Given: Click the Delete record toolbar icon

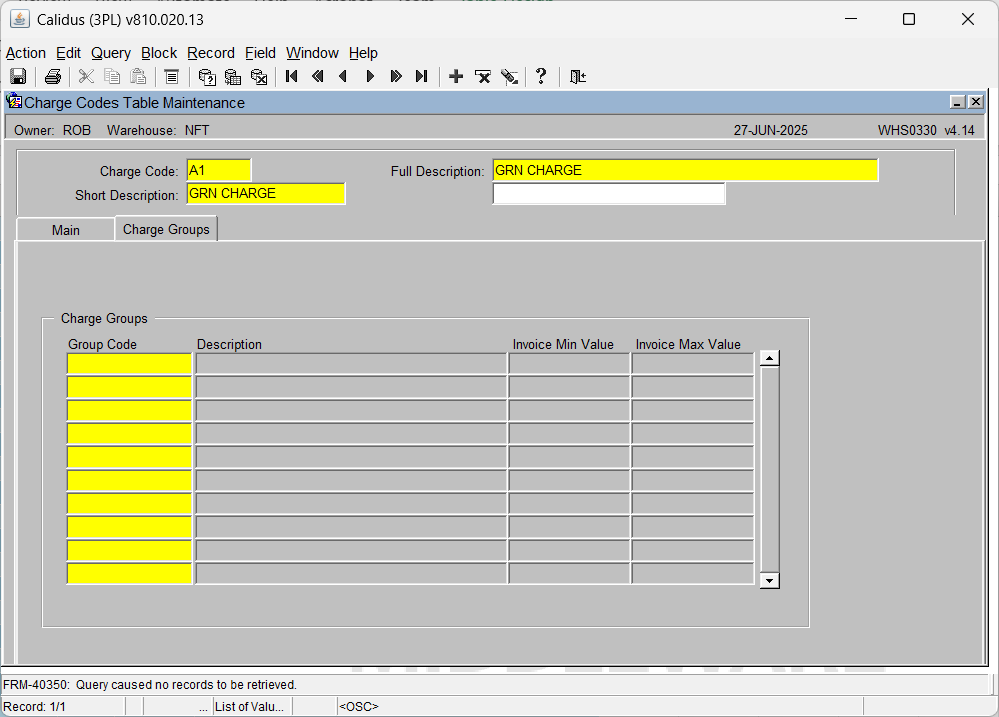Looking at the screenshot, I should tap(483, 76).
